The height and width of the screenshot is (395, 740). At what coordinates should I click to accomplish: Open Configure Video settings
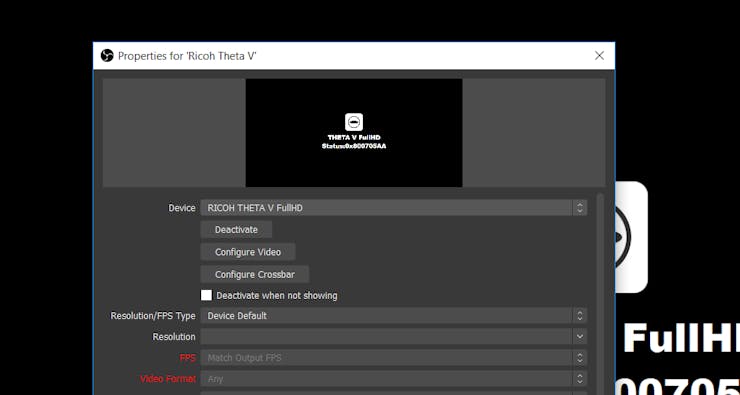[248, 252]
